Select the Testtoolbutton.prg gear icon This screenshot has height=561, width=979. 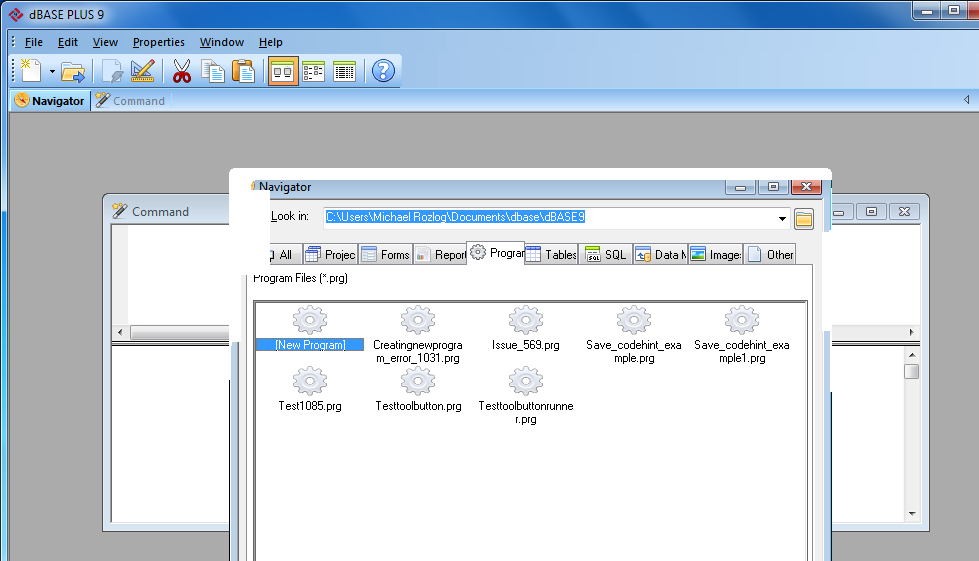click(418, 381)
